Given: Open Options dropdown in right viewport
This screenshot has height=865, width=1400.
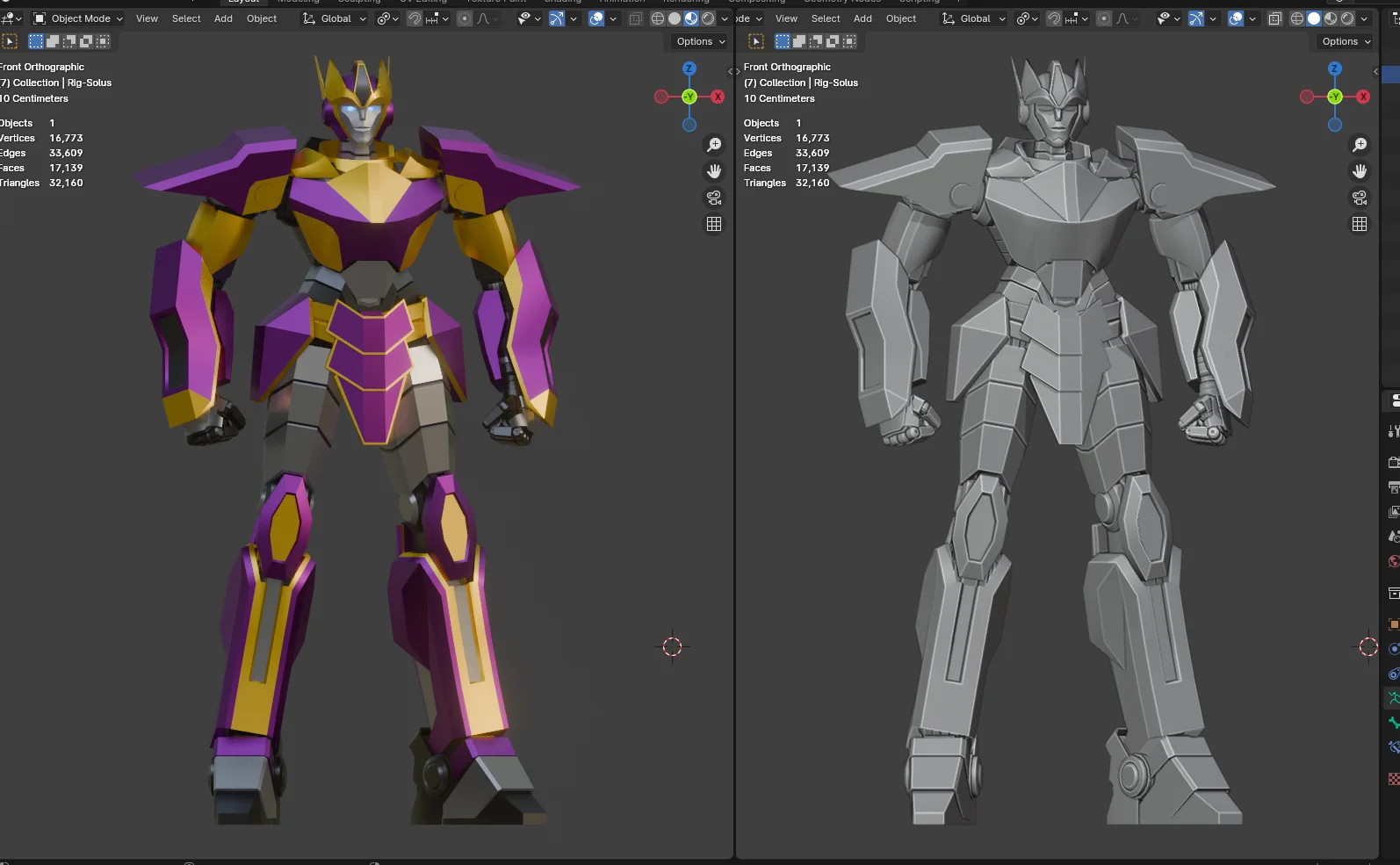Looking at the screenshot, I should (1346, 41).
